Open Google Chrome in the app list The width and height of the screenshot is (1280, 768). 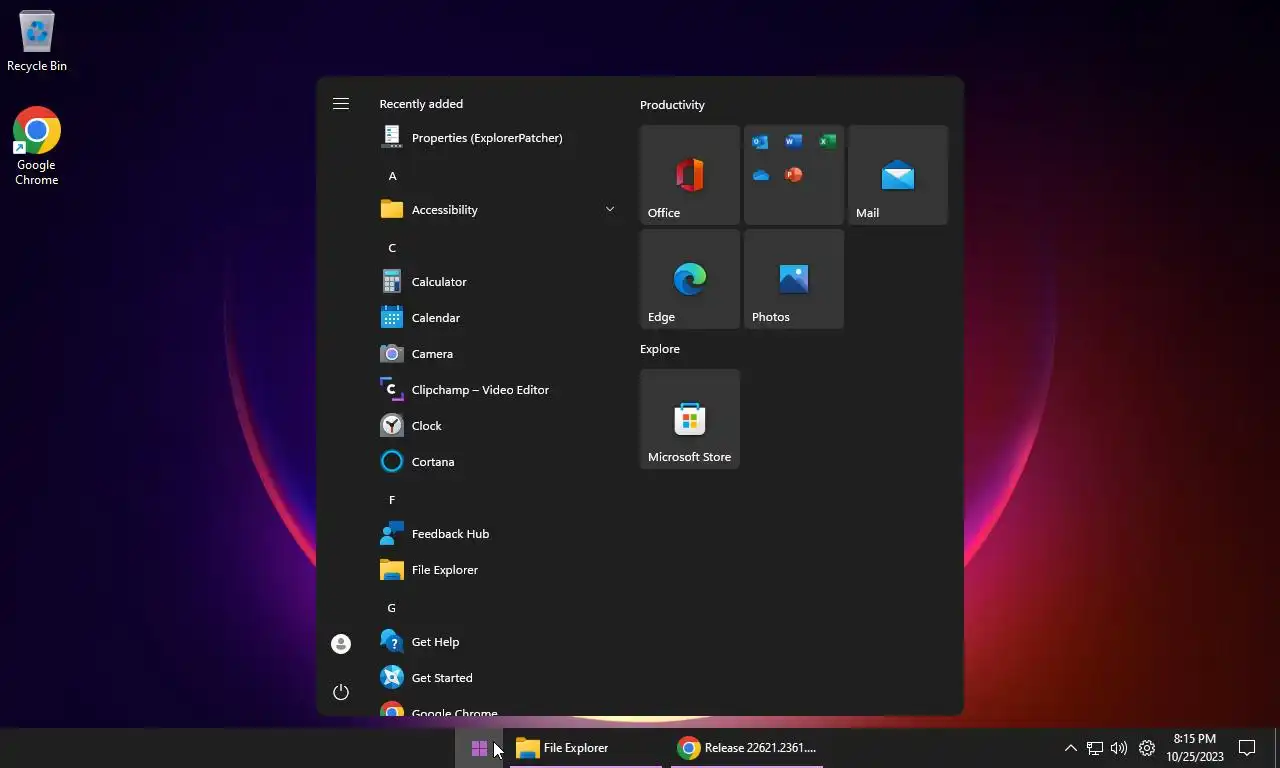[x=498, y=708]
